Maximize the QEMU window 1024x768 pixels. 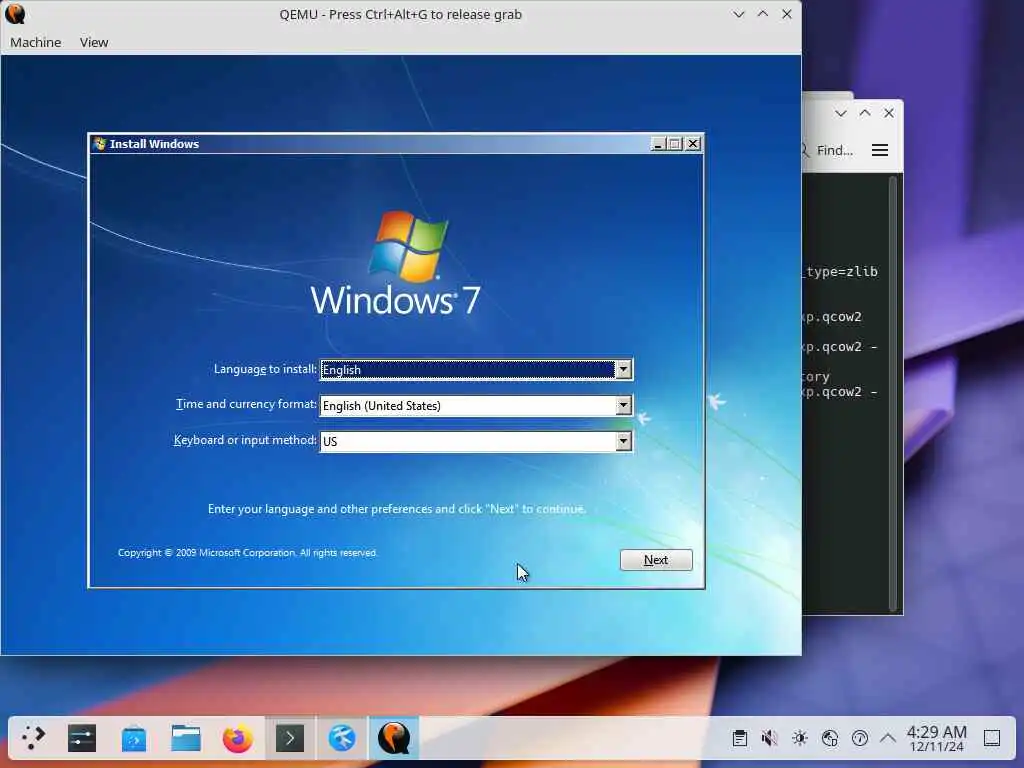tap(763, 14)
